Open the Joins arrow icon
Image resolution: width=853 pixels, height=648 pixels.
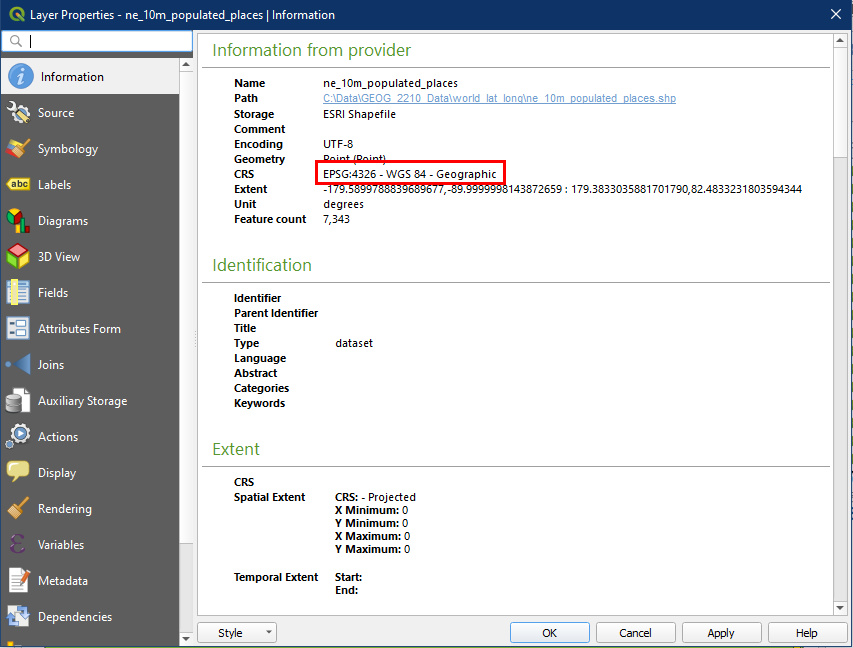[18, 365]
